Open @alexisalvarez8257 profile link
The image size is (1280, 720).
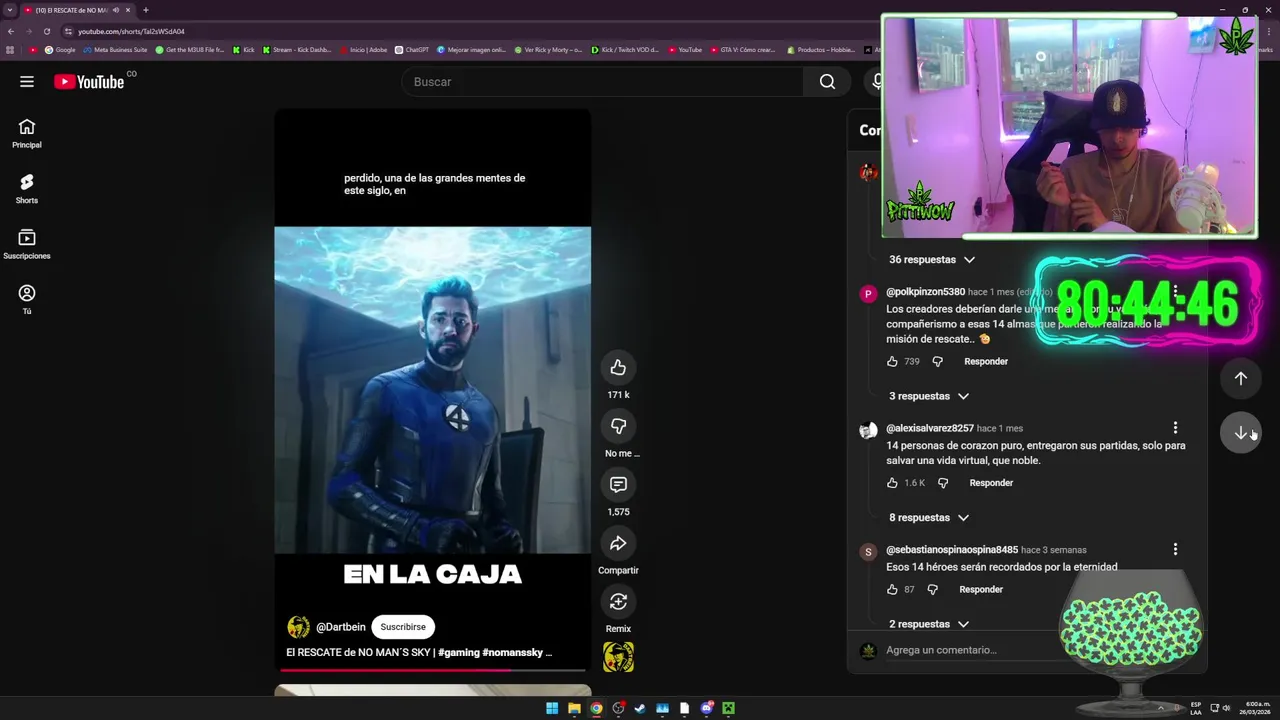click(x=930, y=428)
